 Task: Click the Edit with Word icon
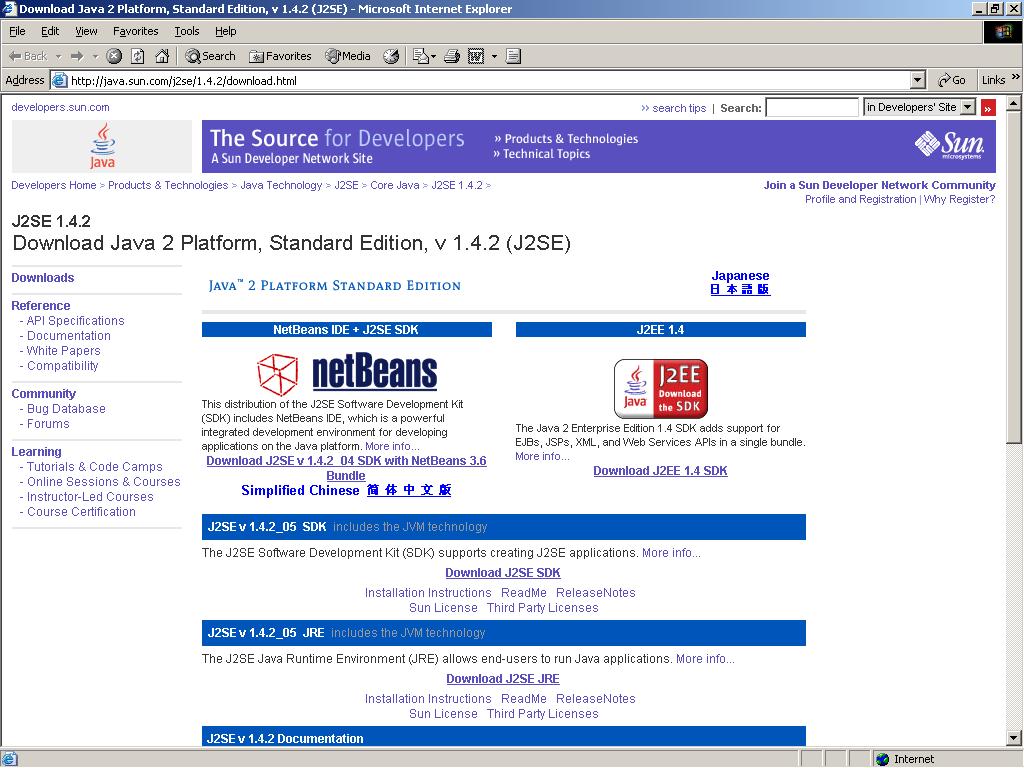click(x=476, y=56)
